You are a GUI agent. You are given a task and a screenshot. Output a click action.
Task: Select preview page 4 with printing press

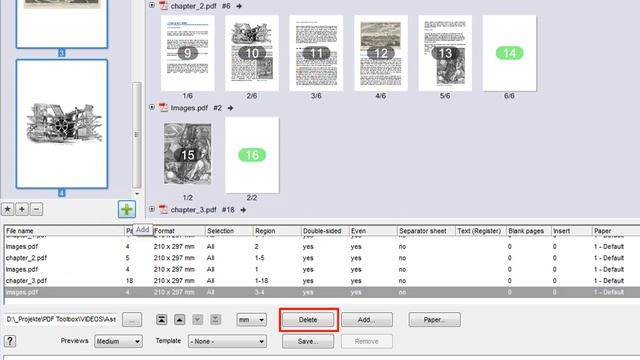tap(62, 124)
